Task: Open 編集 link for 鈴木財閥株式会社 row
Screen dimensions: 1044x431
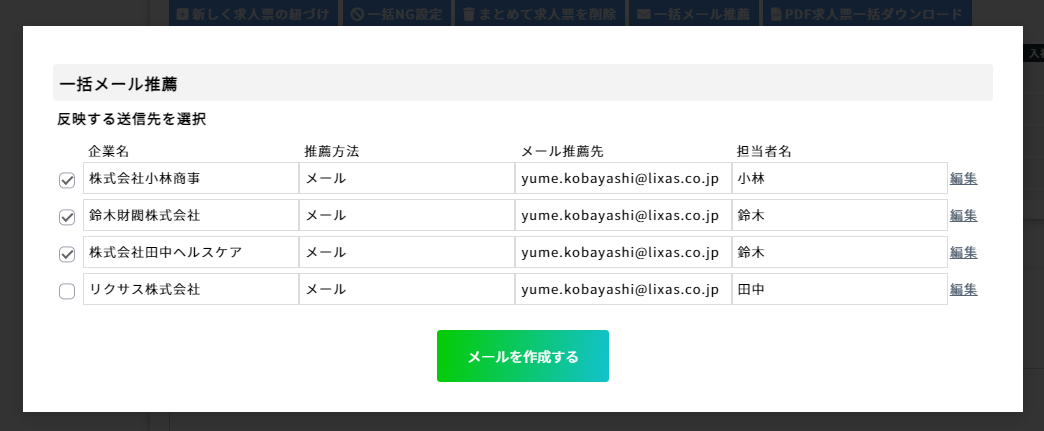Action: coord(963,215)
